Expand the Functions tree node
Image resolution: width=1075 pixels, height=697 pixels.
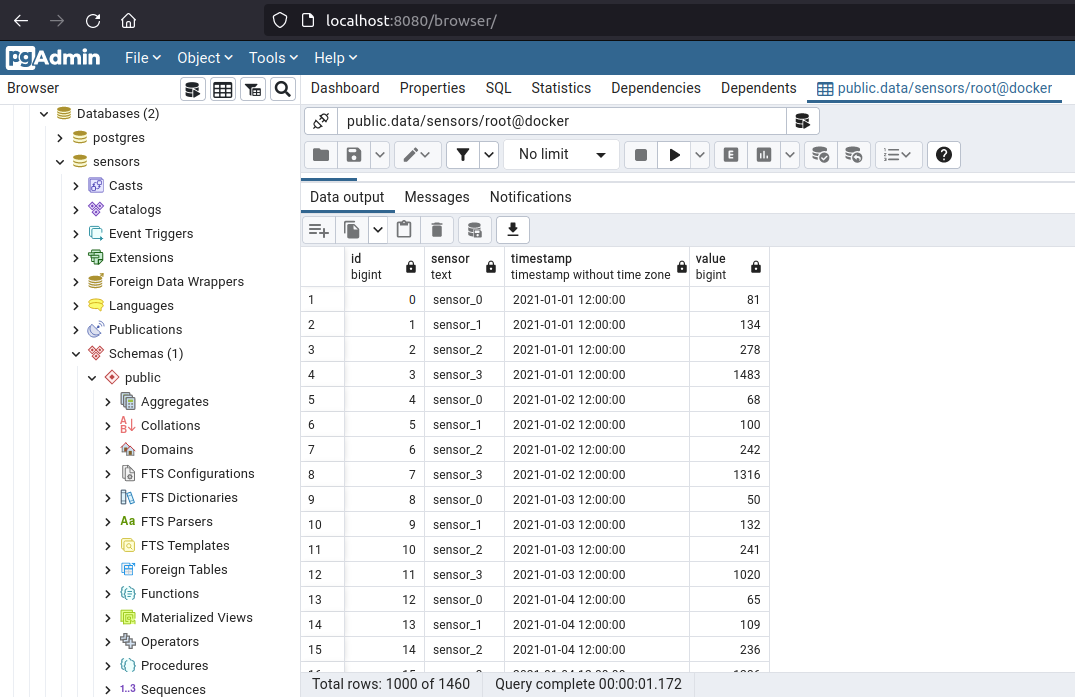[x=108, y=594]
